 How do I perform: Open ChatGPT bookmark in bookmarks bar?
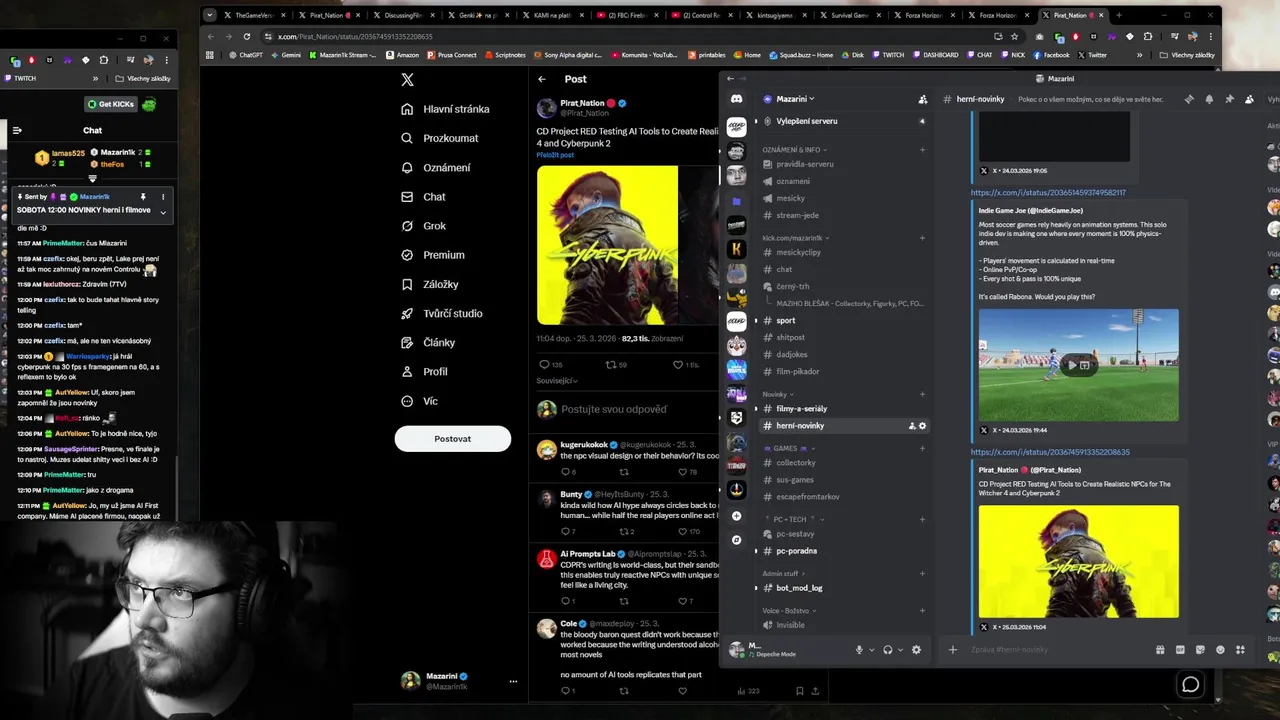click(245, 55)
